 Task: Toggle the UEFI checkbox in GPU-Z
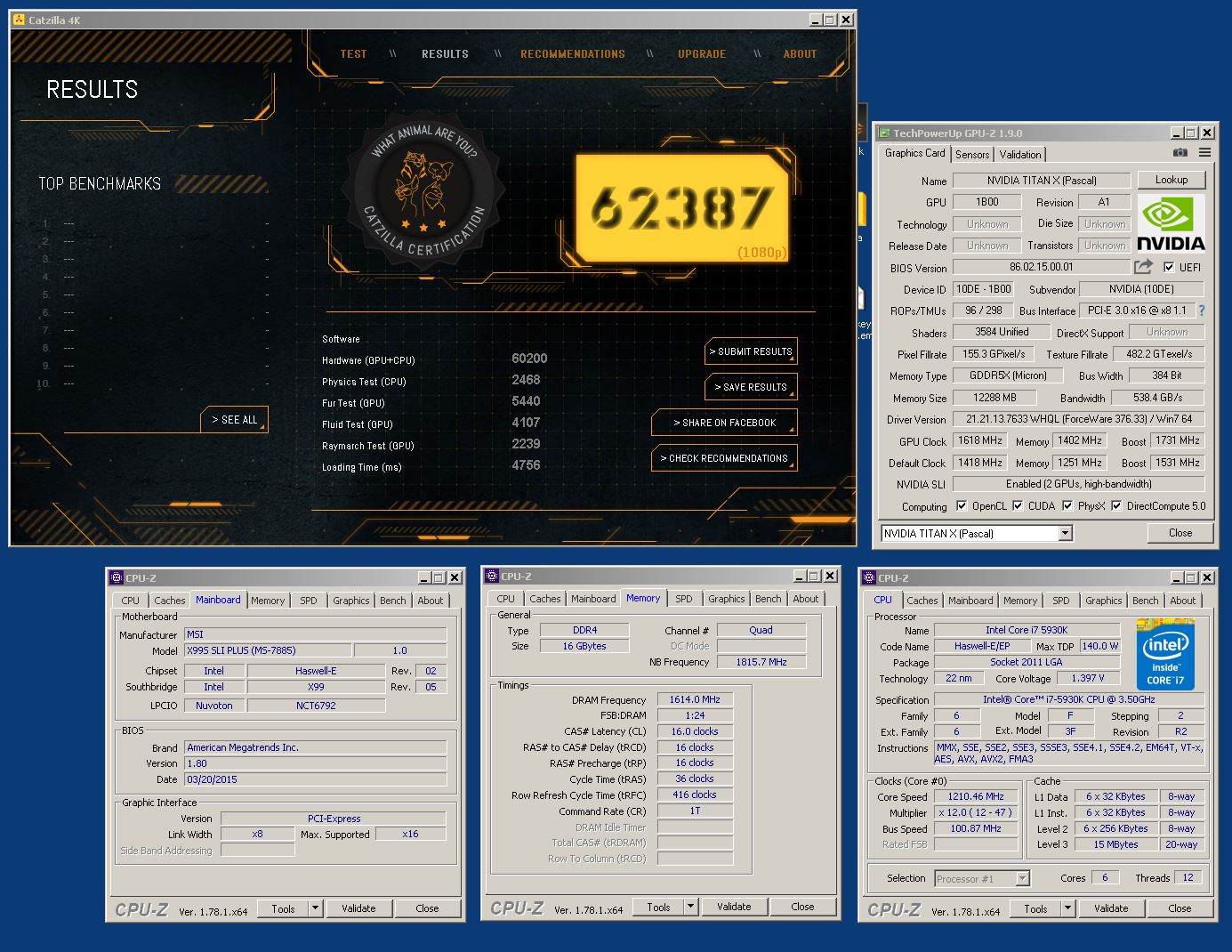[1169, 267]
